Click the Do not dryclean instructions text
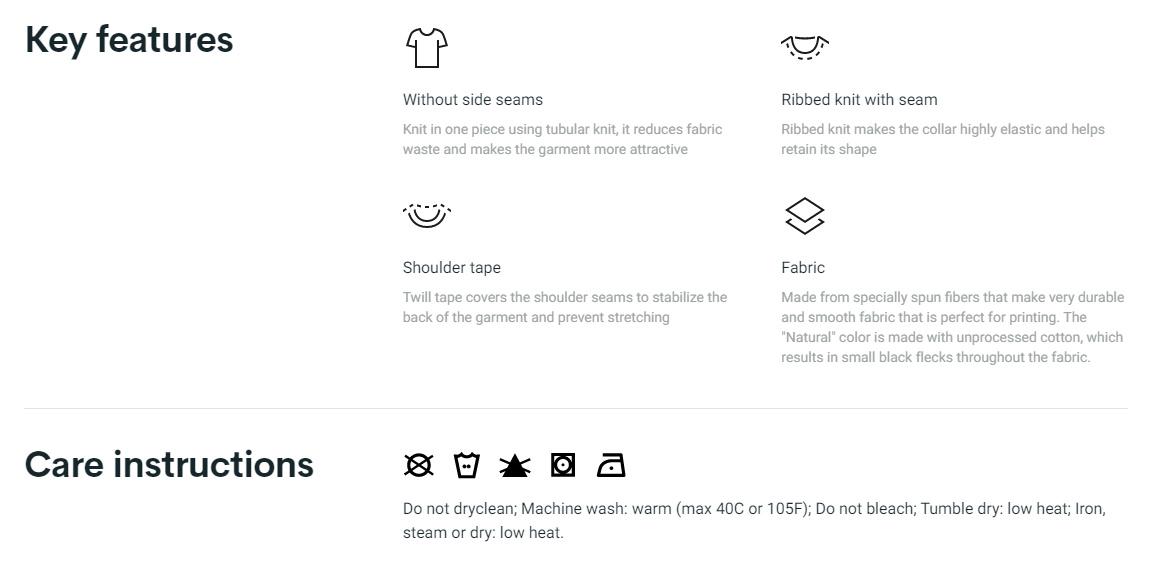The width and height of the screenshot is (1158, 581). tap(754, 520)
